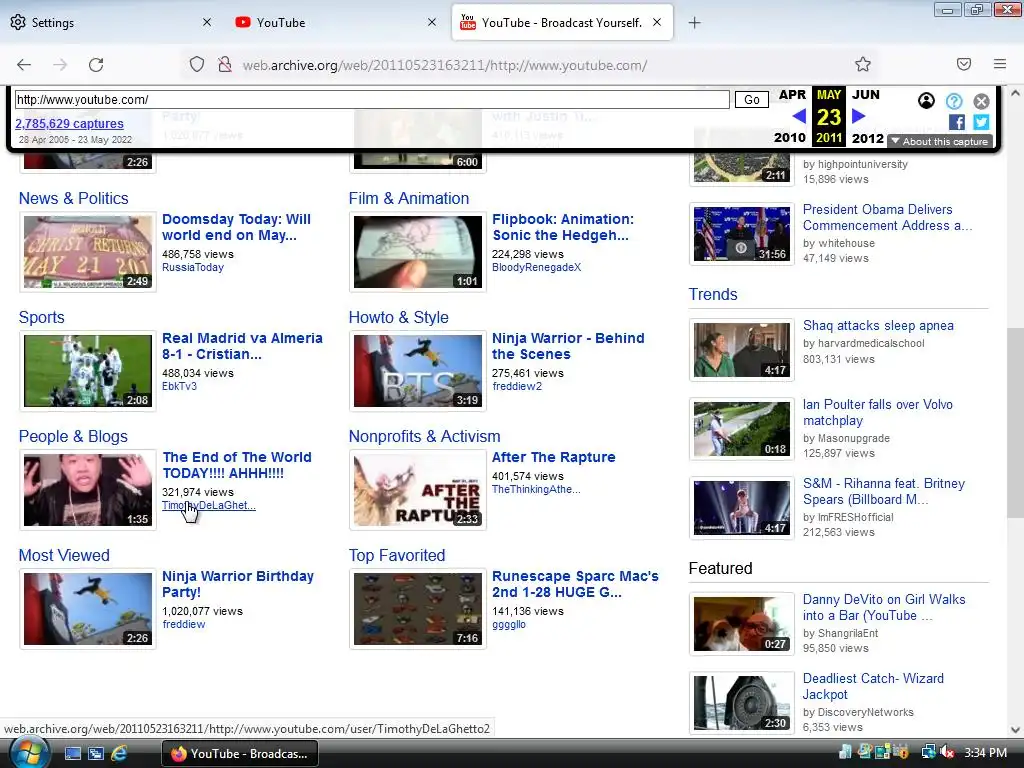Open the Nonprofits & Activism category

424,436
